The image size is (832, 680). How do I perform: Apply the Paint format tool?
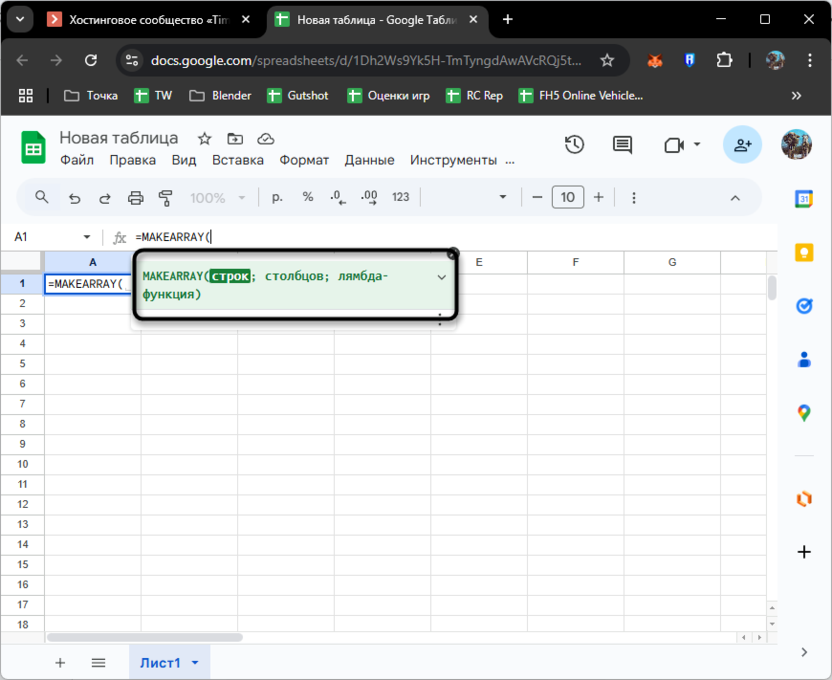(166, 197)
